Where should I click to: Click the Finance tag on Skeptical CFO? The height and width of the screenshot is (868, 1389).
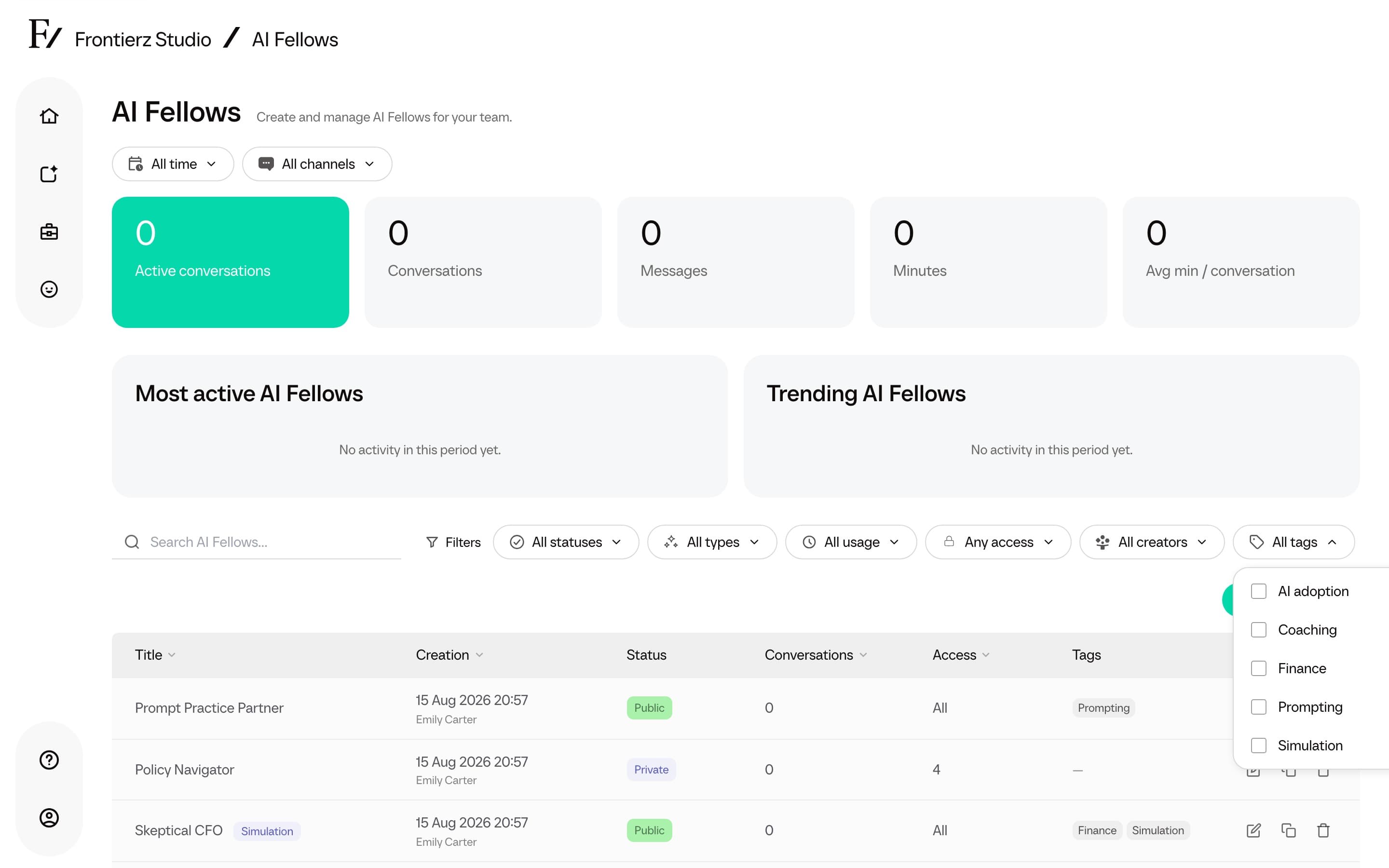[1097, 830]
